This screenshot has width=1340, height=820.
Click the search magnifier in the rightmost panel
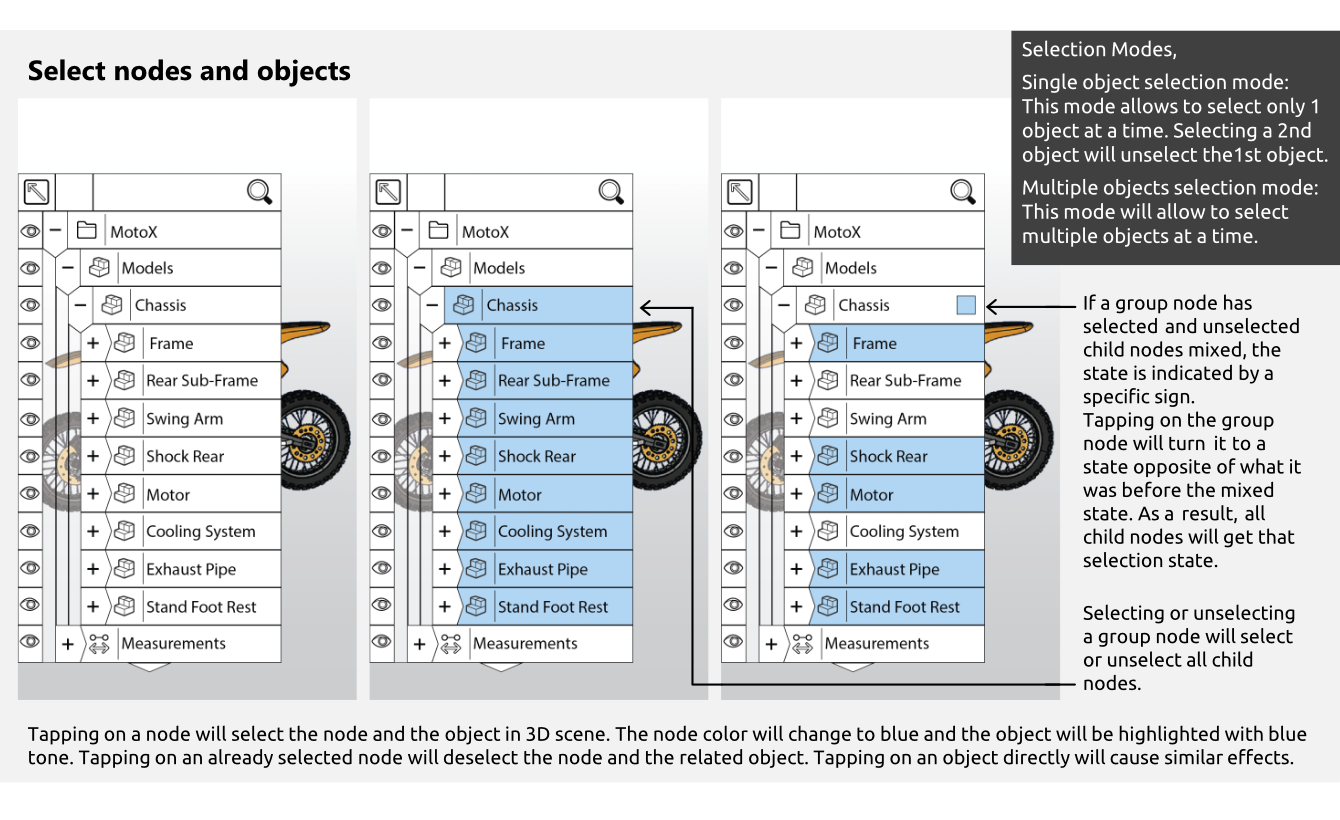962,192
